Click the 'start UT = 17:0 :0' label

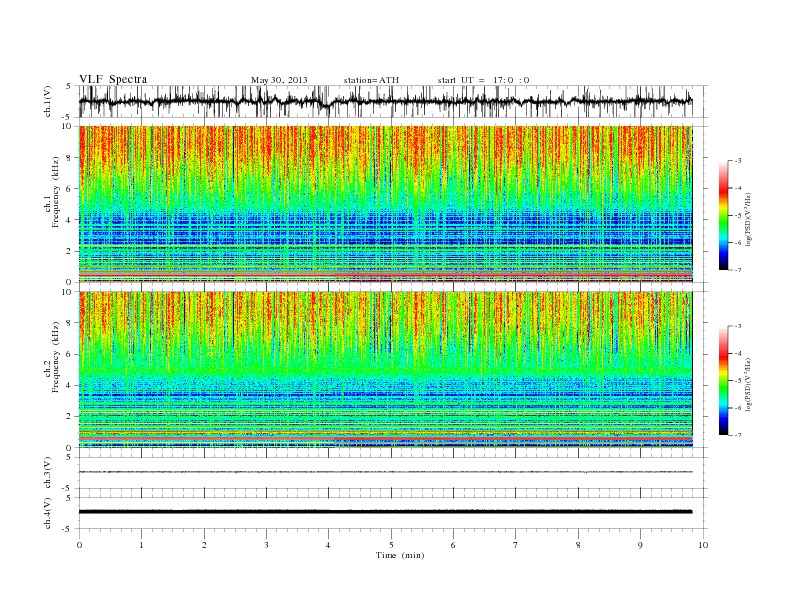pyautogui.click(x=483, y=80)
